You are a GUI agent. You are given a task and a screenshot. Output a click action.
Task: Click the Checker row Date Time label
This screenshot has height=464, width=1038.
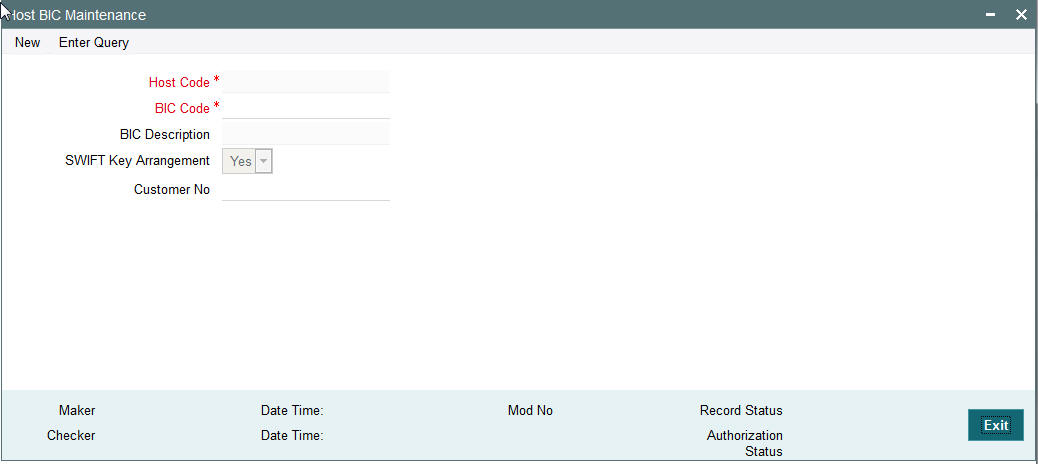[x=292, y=436]
